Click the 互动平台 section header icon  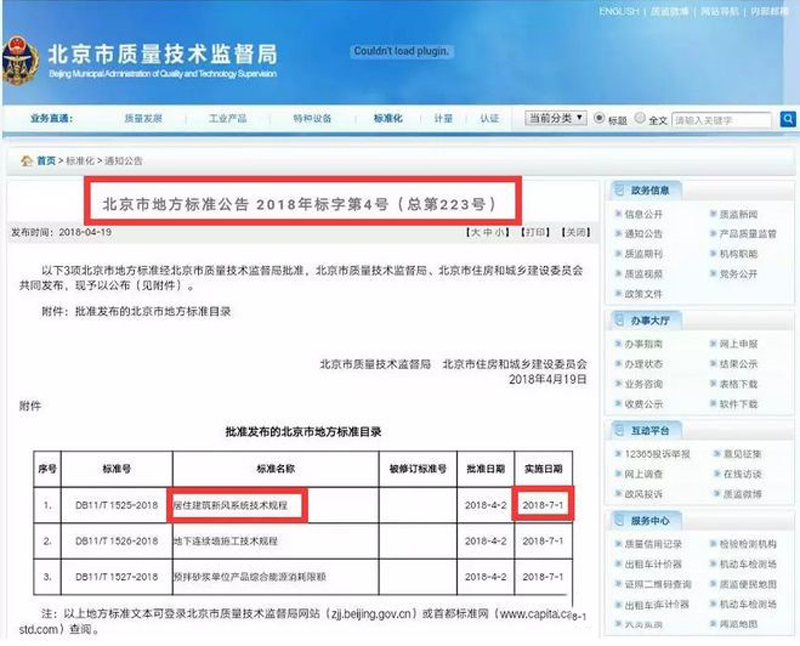[x=619, y=430]
